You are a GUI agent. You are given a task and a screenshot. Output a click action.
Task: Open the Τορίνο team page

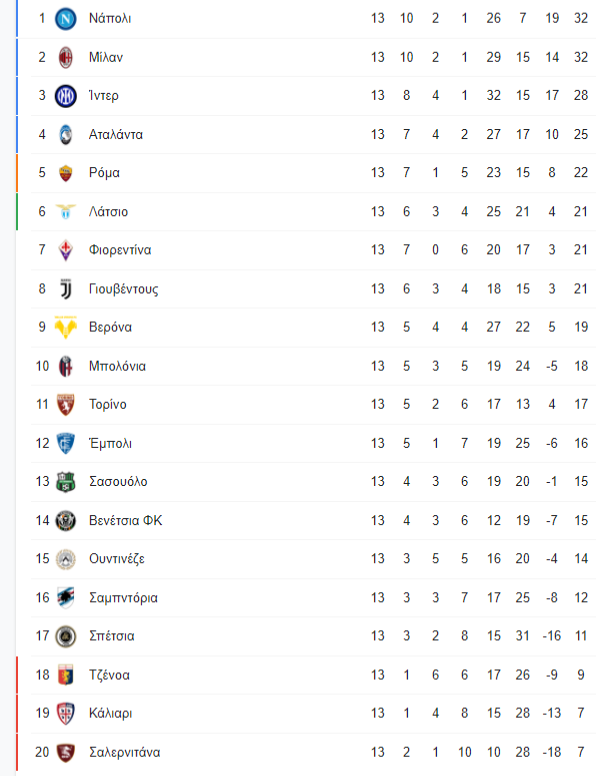[107, 405]
